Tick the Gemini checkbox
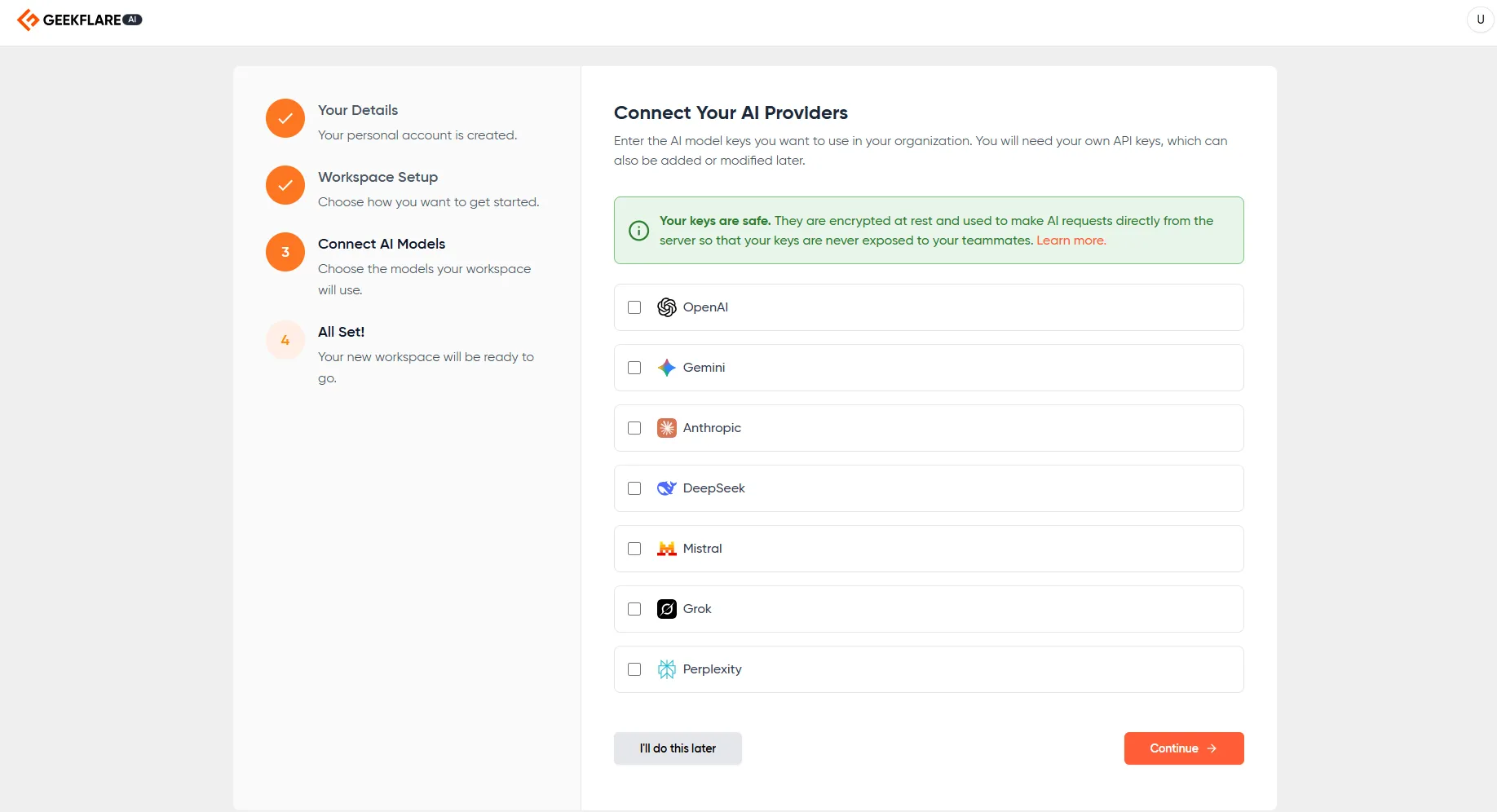 click(634, 368)
